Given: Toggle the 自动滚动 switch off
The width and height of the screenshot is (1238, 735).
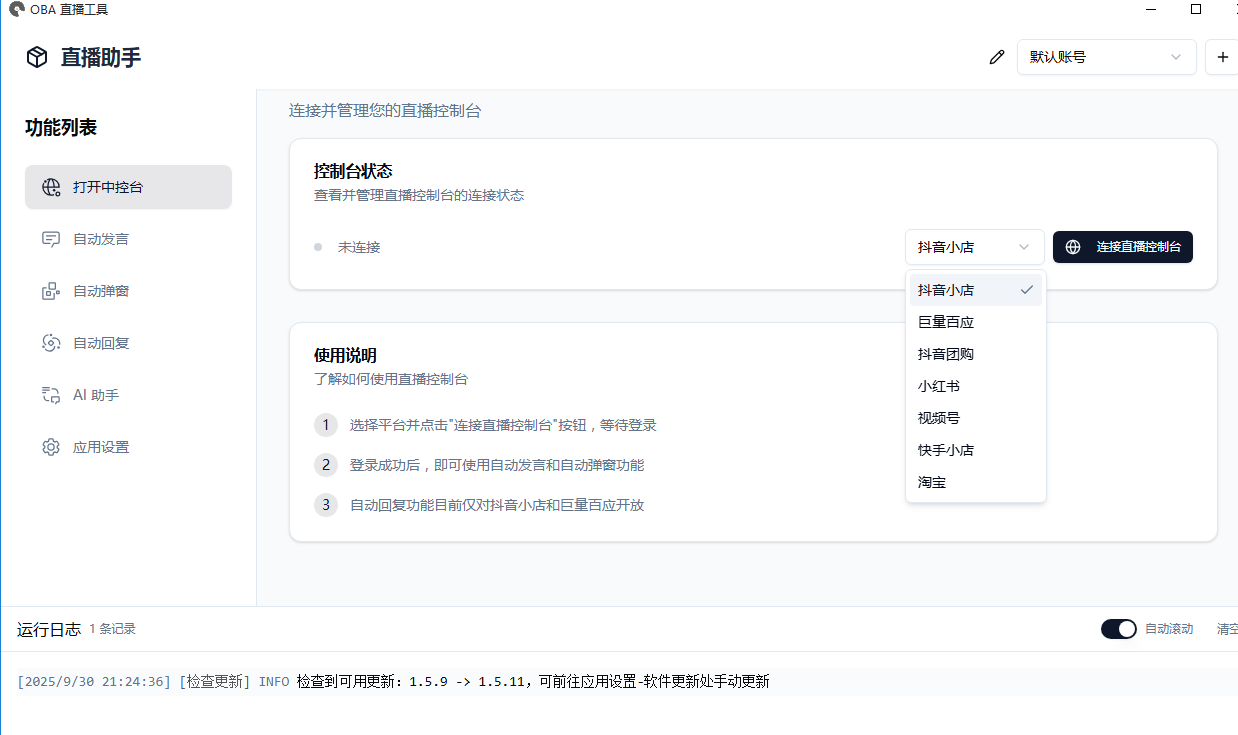Looking at the screenshot, I should pos(1119,629).
